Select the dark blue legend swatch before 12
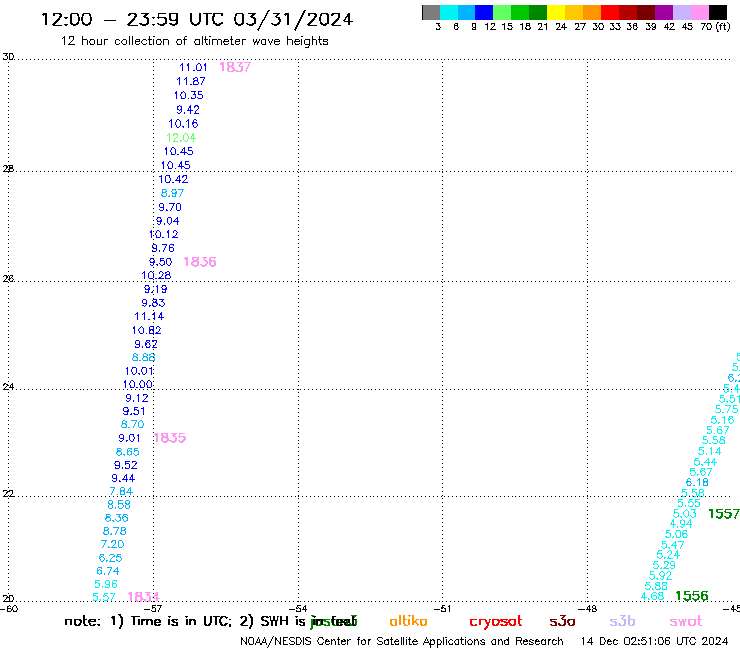 484,12
